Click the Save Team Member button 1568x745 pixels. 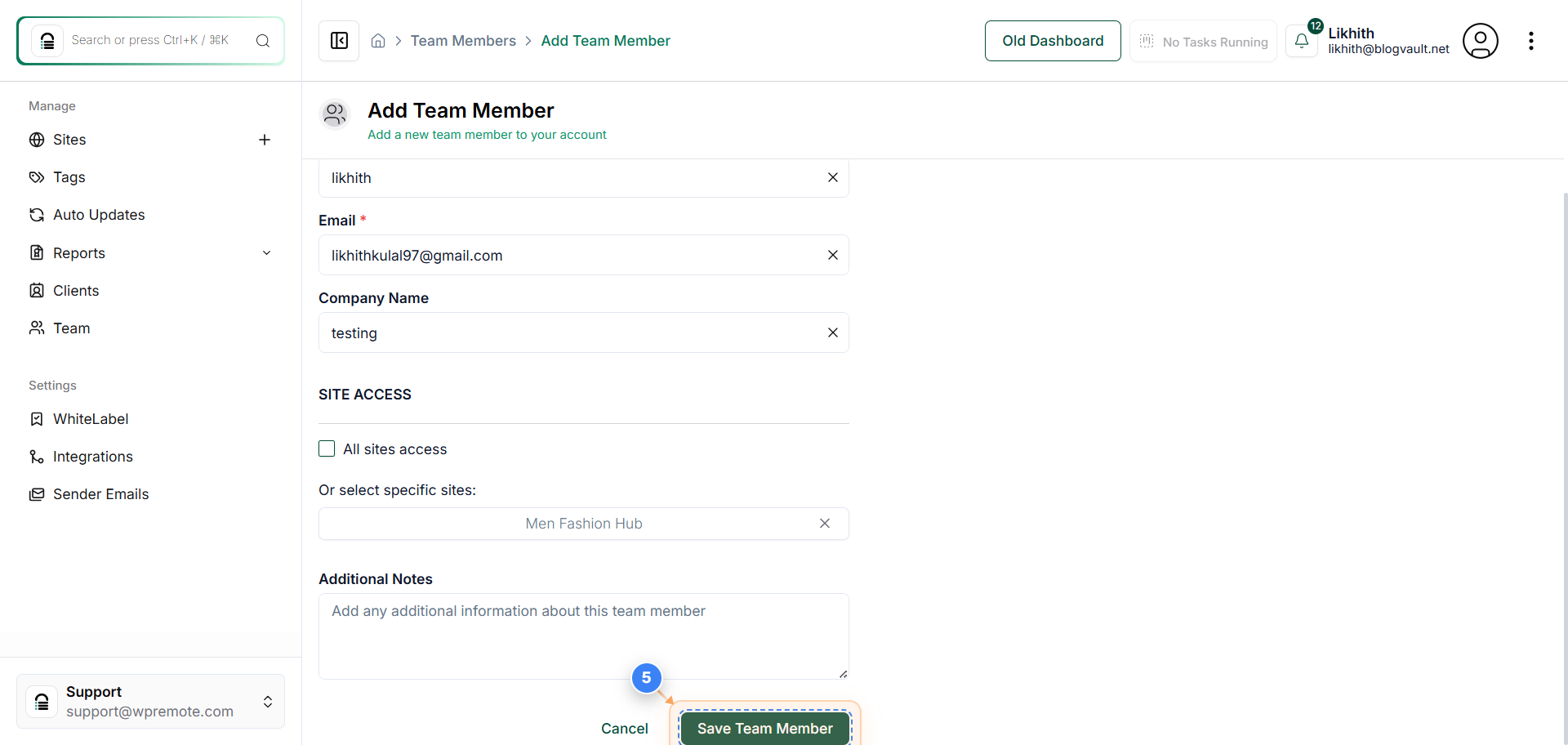coord(764,728)
